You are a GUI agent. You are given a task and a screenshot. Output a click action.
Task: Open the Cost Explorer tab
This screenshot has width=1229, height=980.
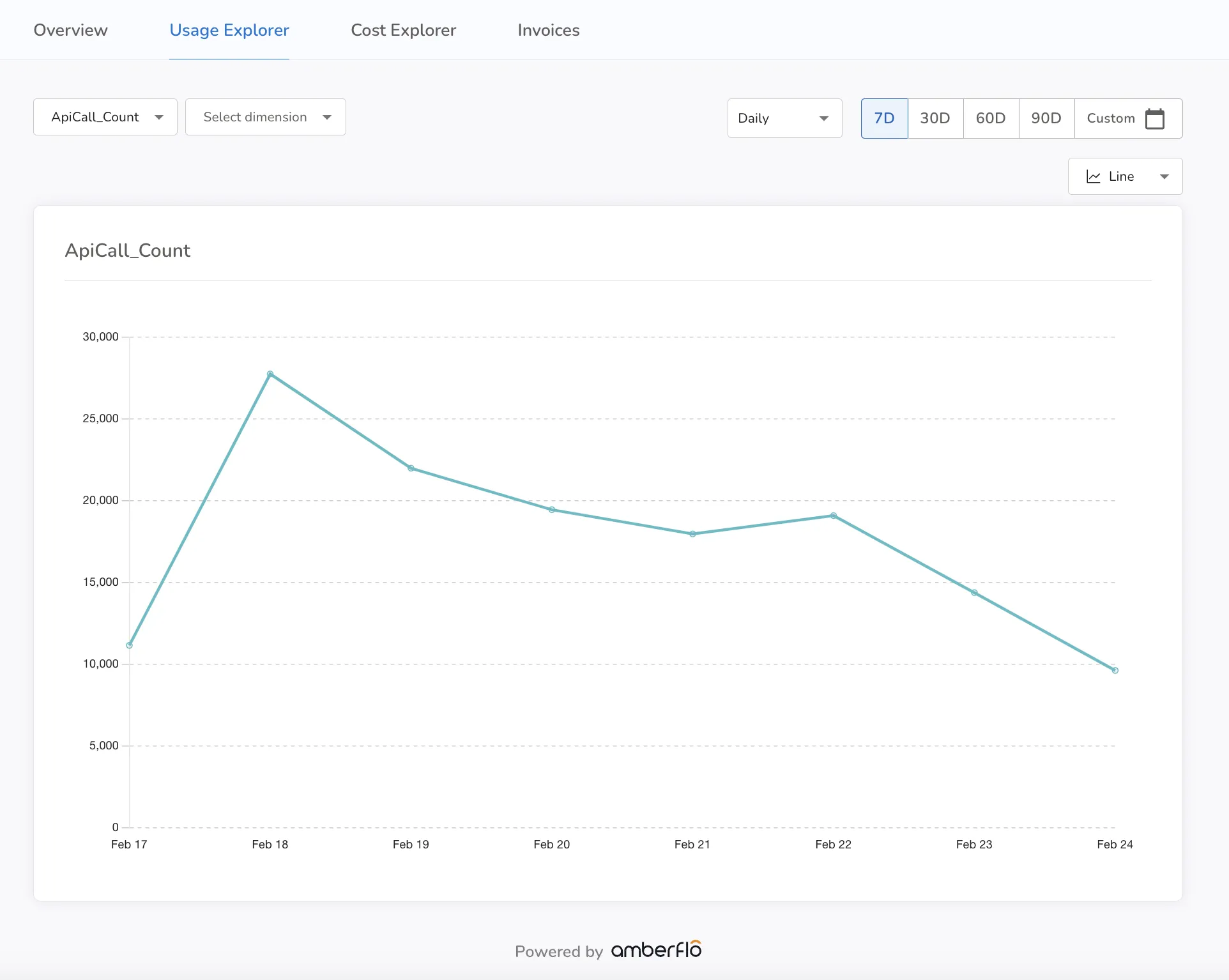click(x=403, y=30)
